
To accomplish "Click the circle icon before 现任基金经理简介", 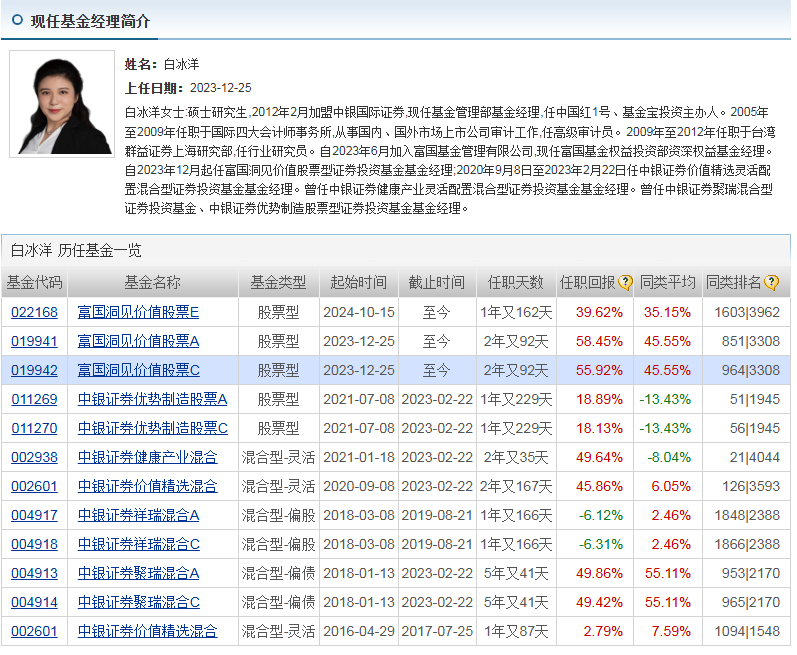I will point(17,20).
